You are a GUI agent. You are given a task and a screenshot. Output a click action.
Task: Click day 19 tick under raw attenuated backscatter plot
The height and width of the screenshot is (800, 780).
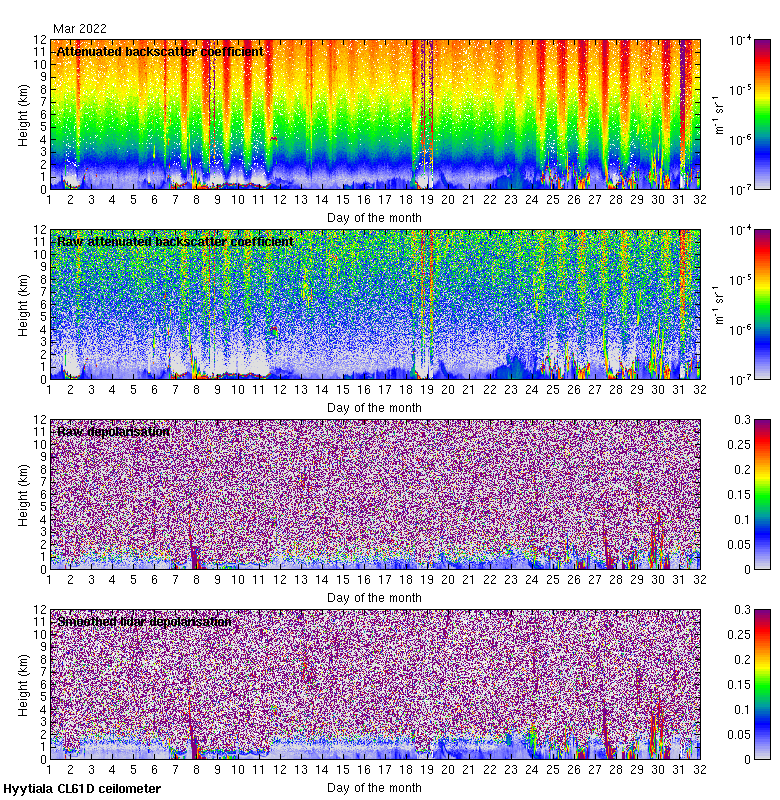click(x=427, y=389)
